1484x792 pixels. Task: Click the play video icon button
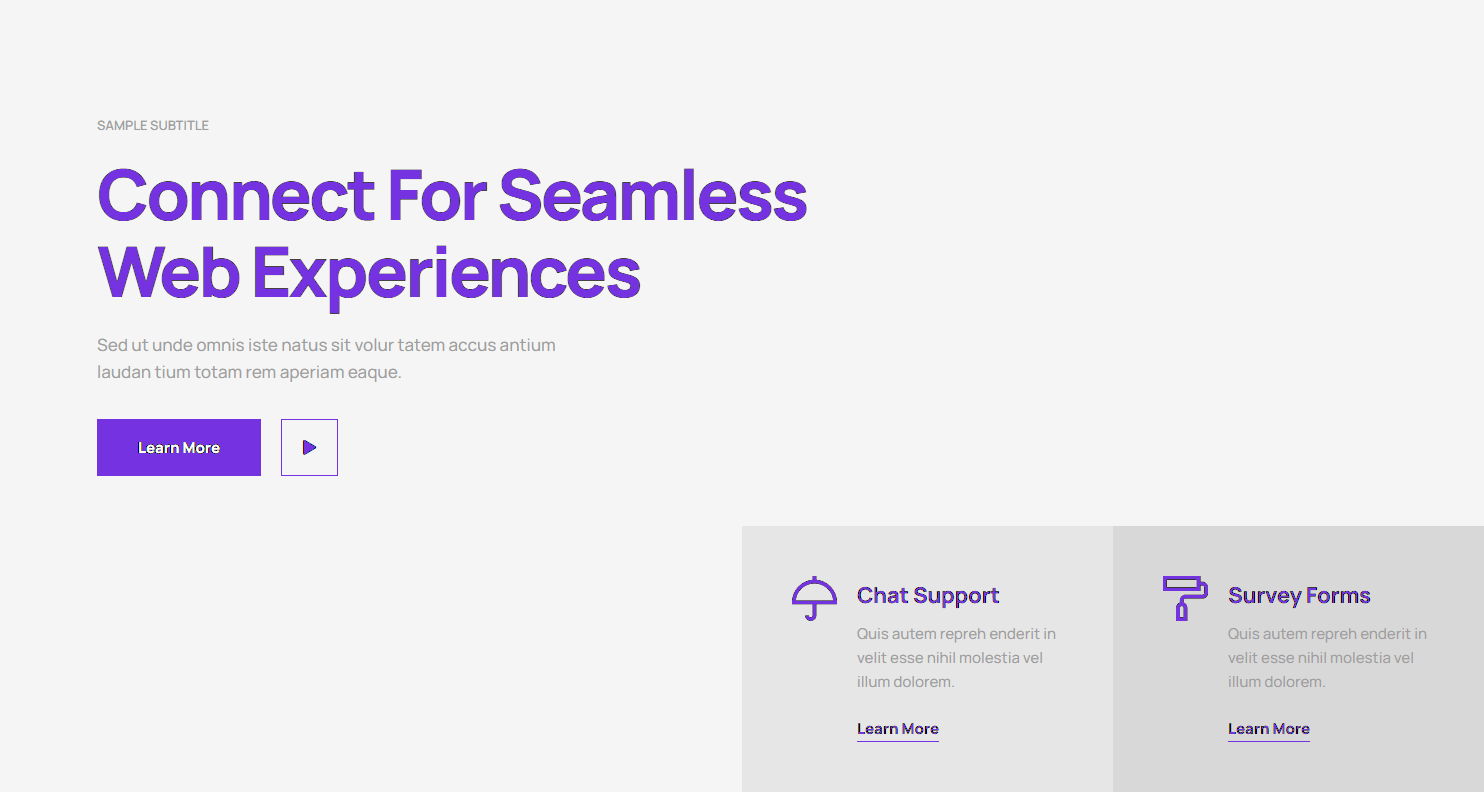tap(309, 447)
